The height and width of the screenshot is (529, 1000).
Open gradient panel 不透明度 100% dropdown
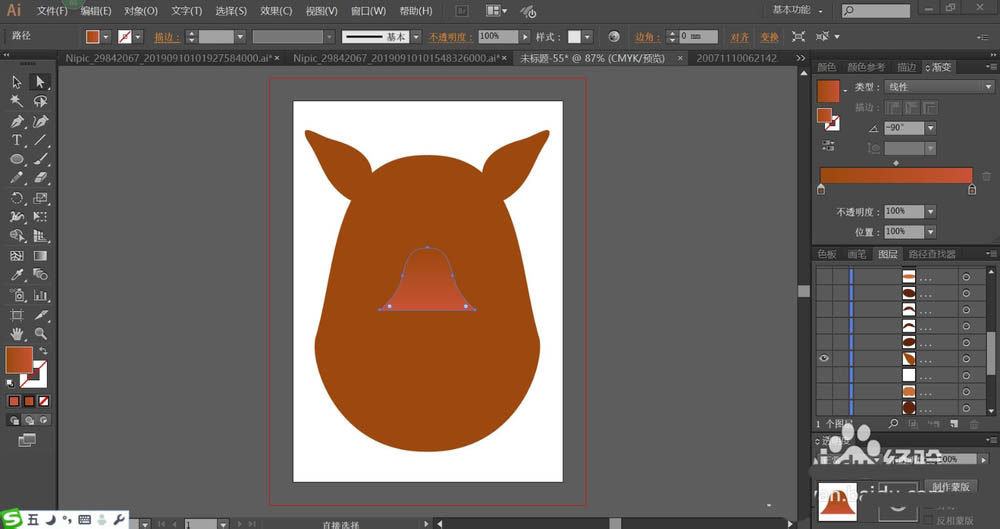(931, 211)
